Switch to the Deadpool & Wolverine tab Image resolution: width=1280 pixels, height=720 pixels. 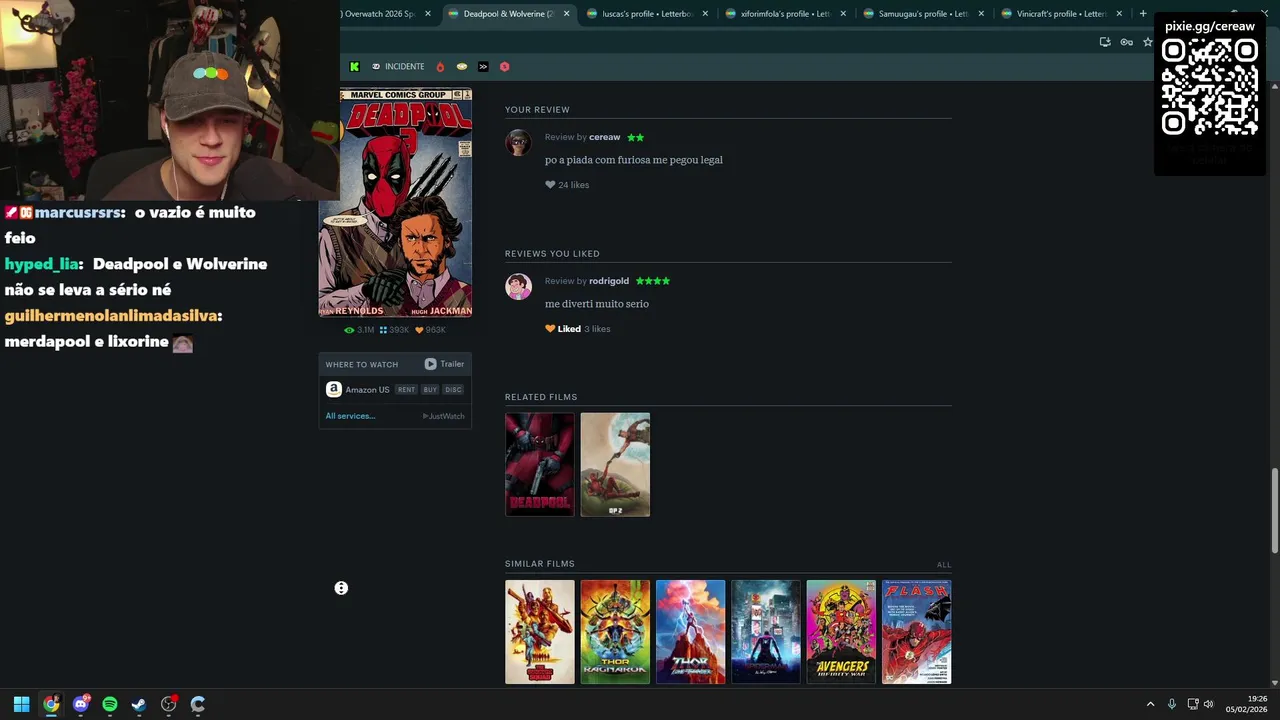tap(508, 14)
